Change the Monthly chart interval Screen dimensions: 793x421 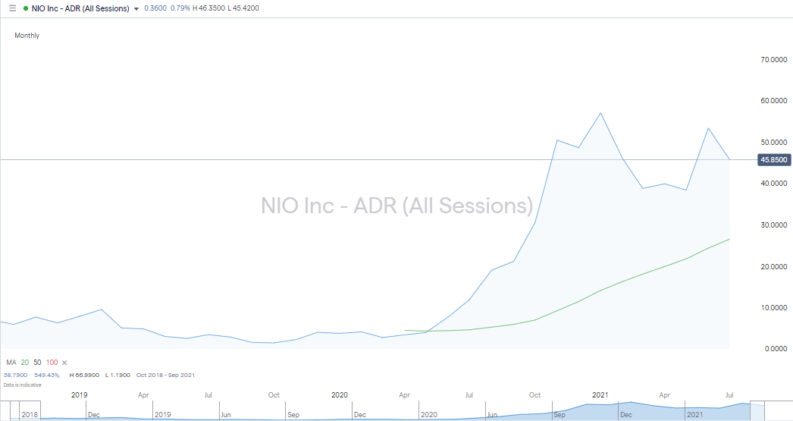(27, 35)
